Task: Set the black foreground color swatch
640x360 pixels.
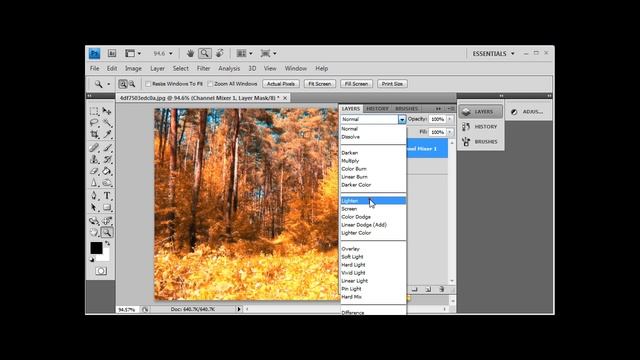Action: coord(96,248)
